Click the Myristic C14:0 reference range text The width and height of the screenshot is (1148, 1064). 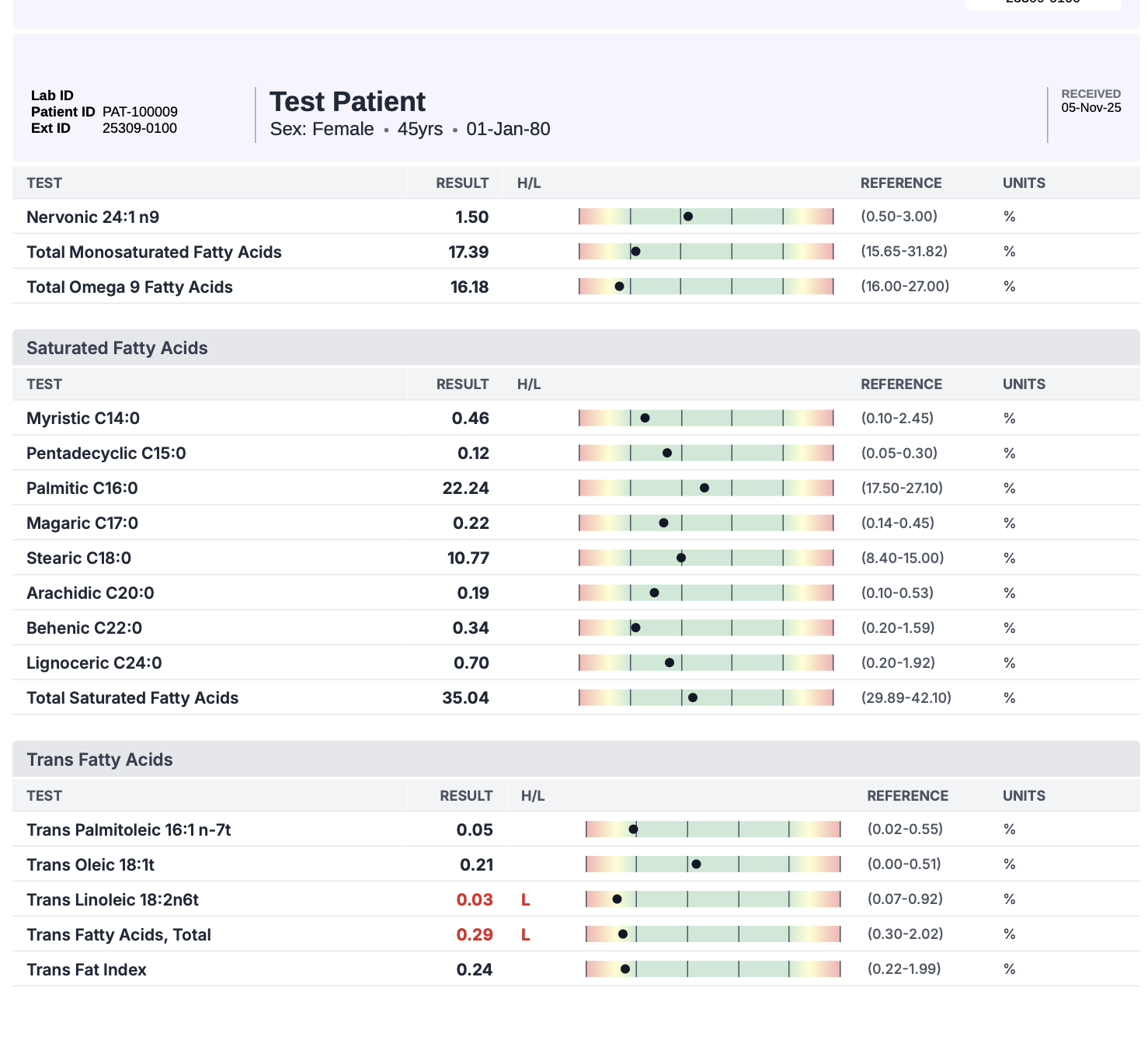click(x=897, y=419)
